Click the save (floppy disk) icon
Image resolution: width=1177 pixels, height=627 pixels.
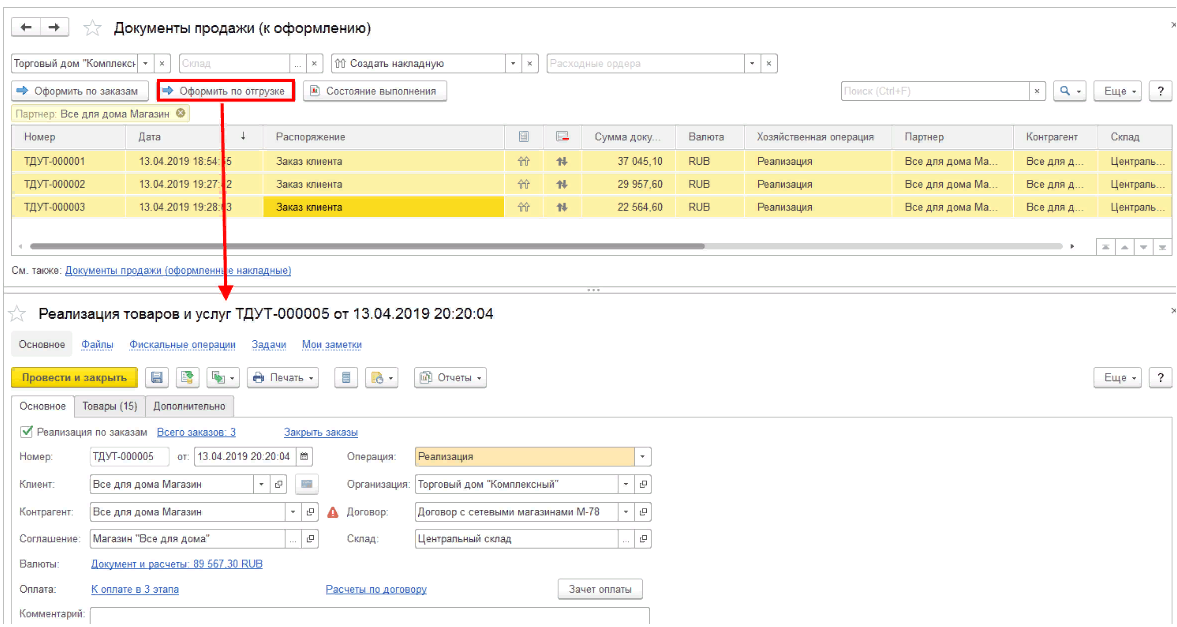pyautogui.click(x=156, y=378)
